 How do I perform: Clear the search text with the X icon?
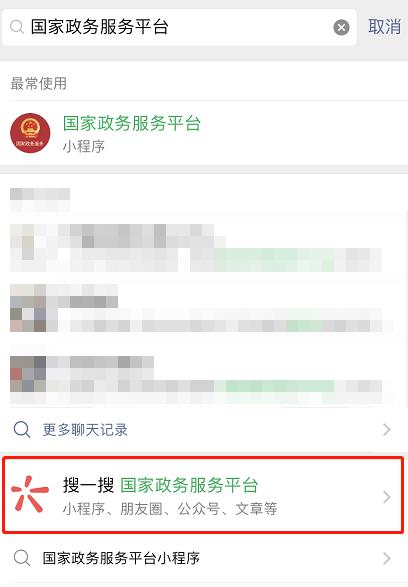tap(341, 27)
